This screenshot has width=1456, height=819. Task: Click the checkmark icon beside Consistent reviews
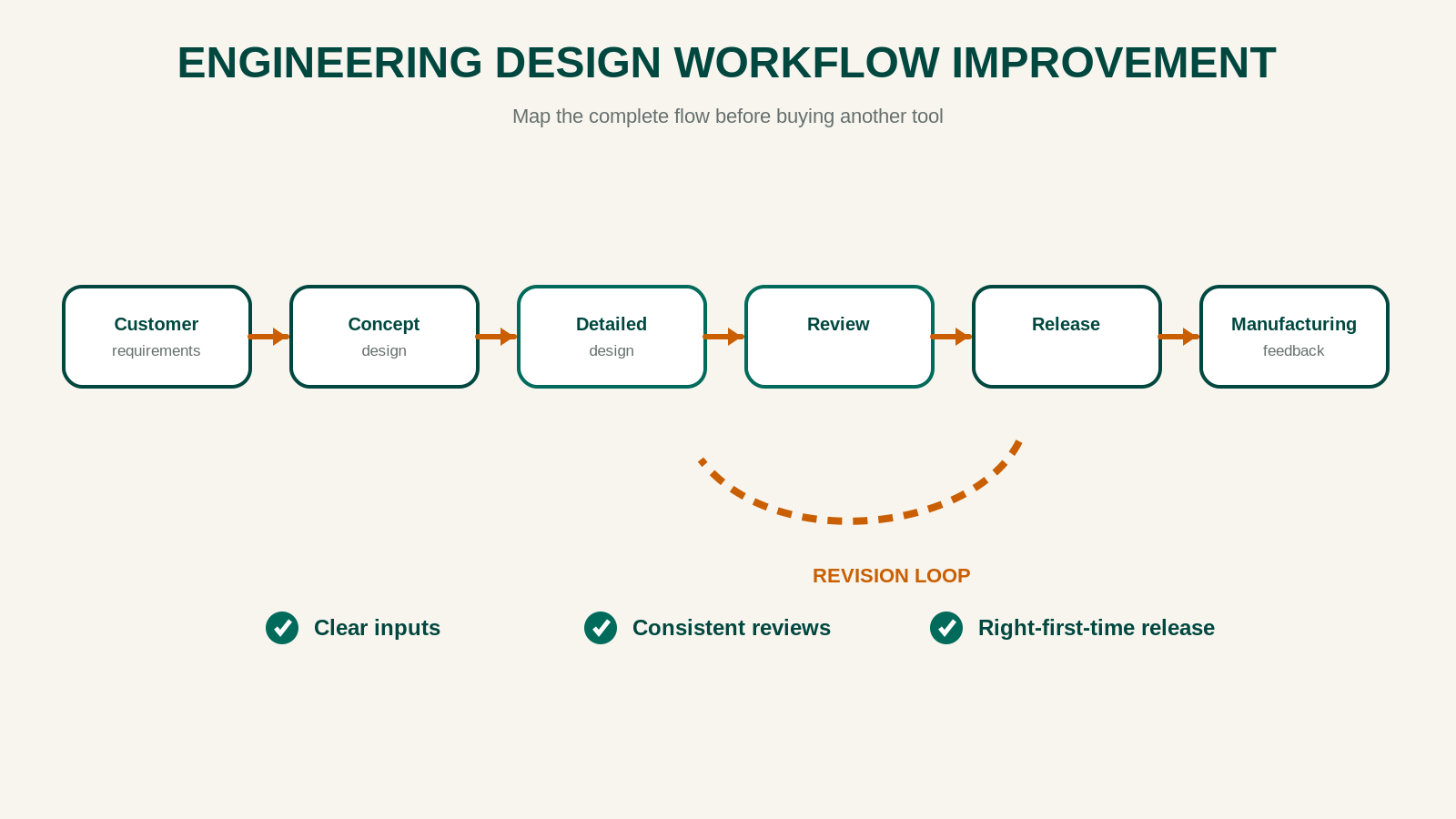tap(601, 628)
